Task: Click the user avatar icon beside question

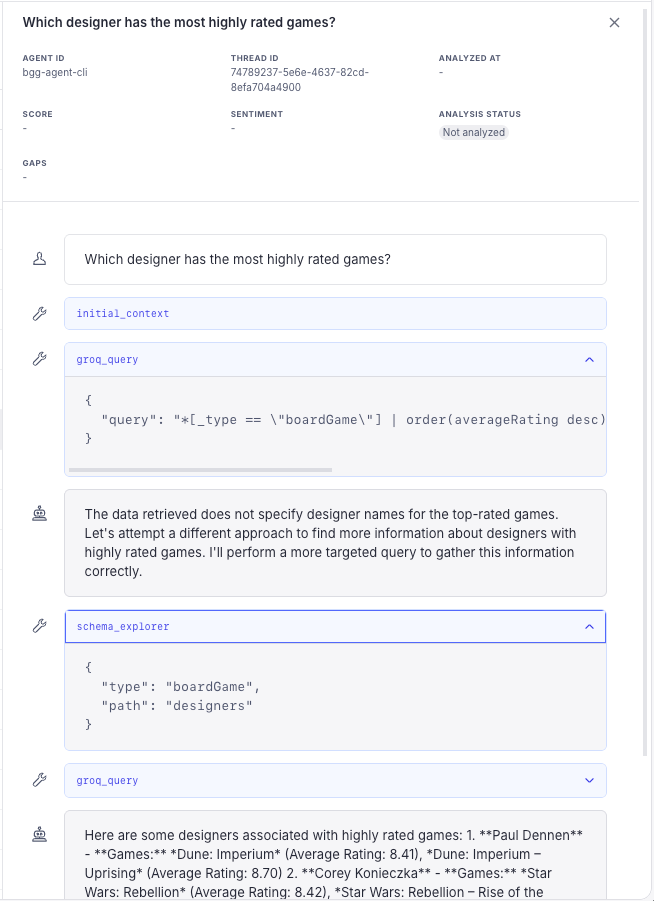Action: coord(39,259)
